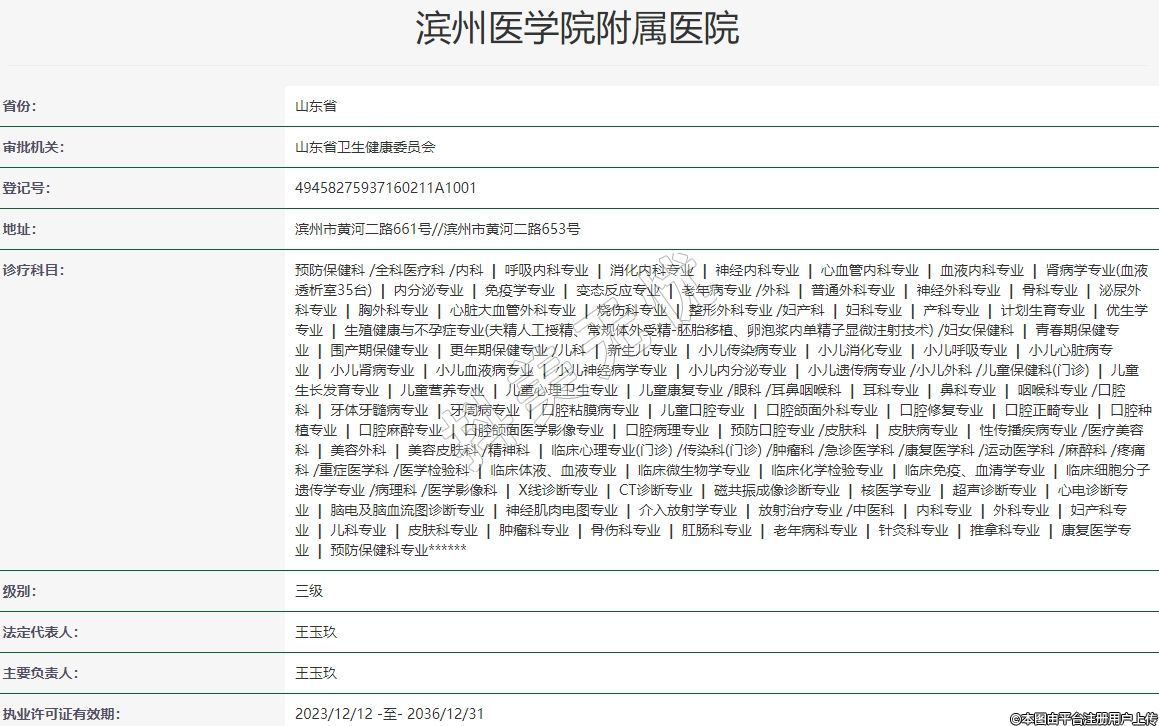Click the 针灸科专业 specialty entry

[913, 530]
